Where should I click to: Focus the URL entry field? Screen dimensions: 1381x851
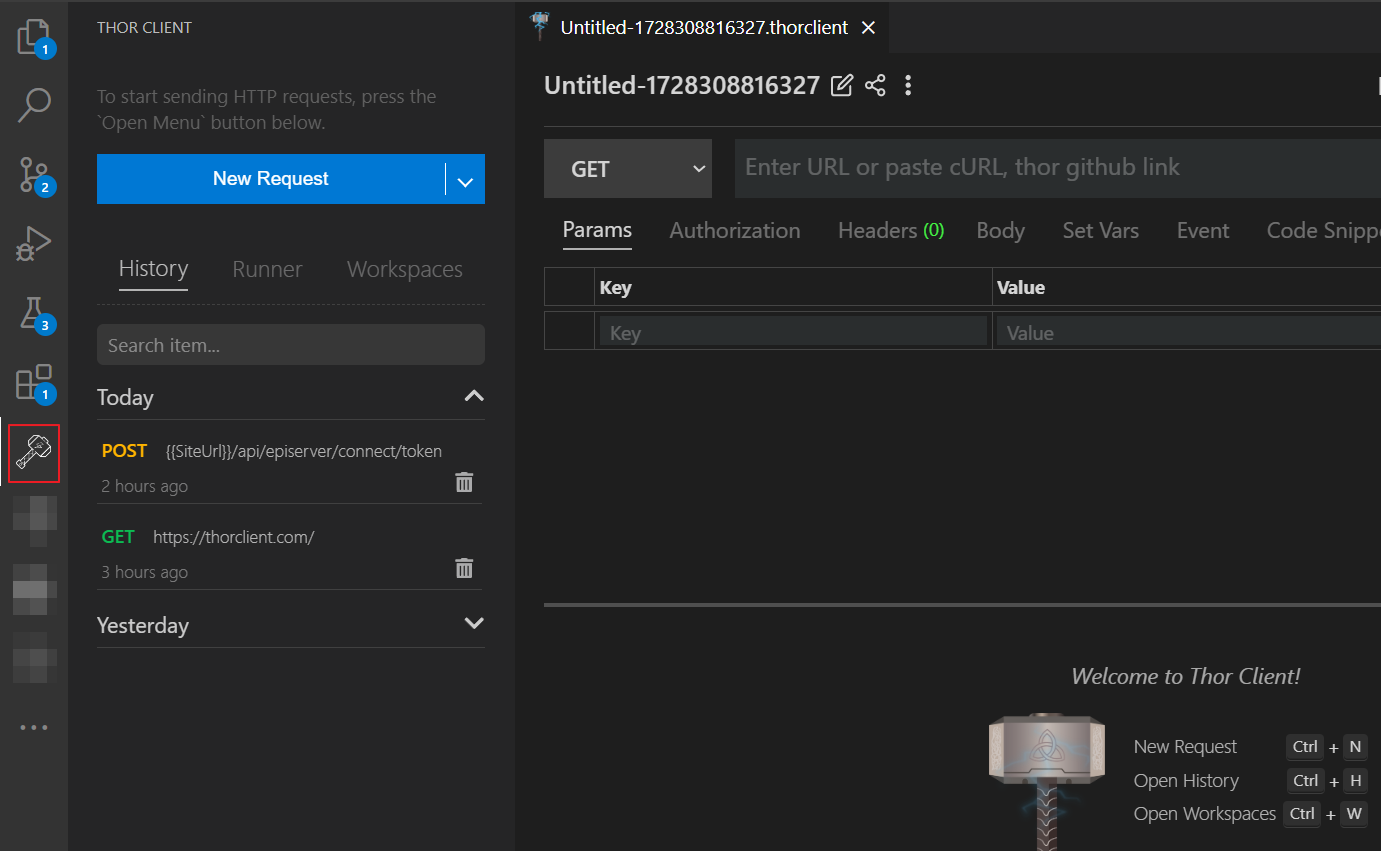tap(1057, 168)
